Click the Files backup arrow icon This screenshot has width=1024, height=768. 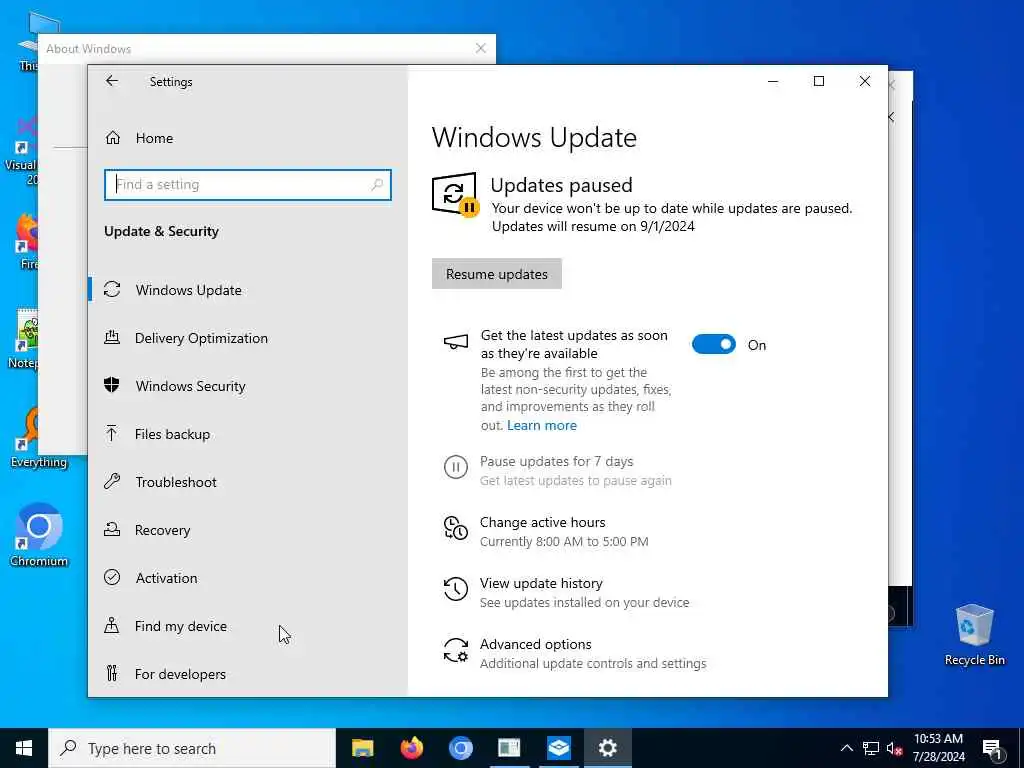(x=112, y=434)
